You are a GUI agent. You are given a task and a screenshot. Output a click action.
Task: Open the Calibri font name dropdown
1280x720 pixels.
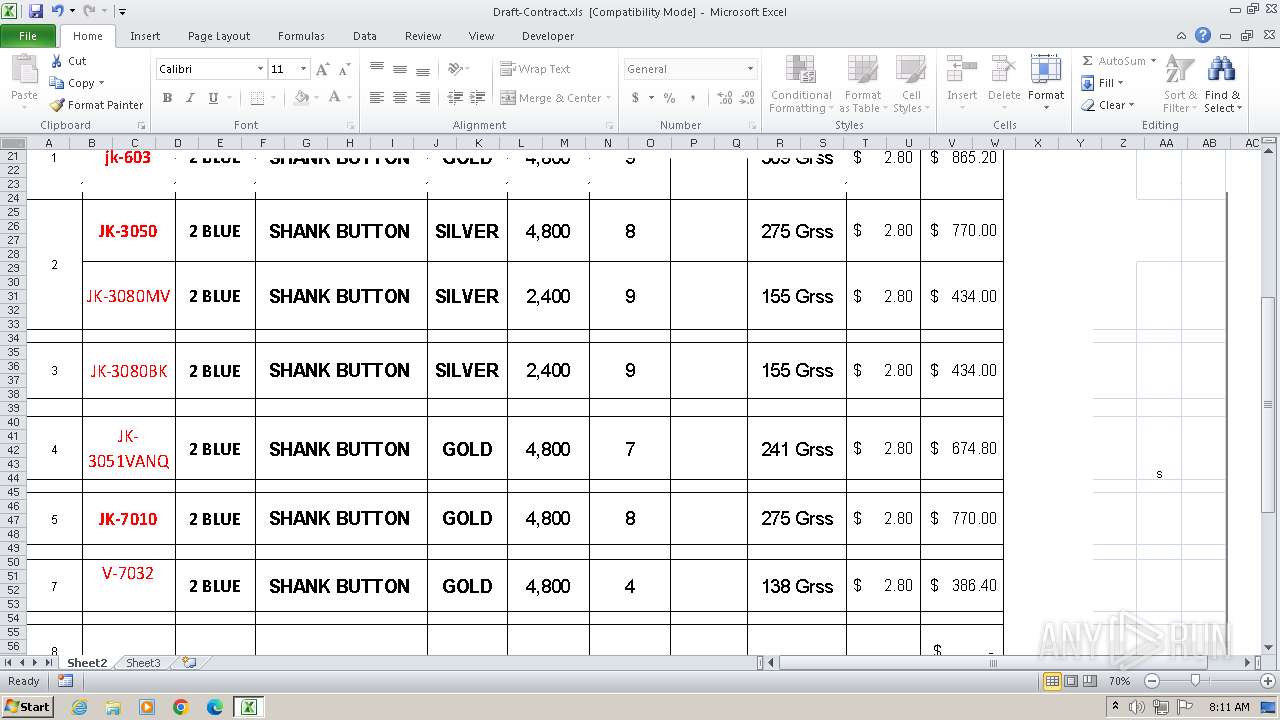tap(260, 69)
